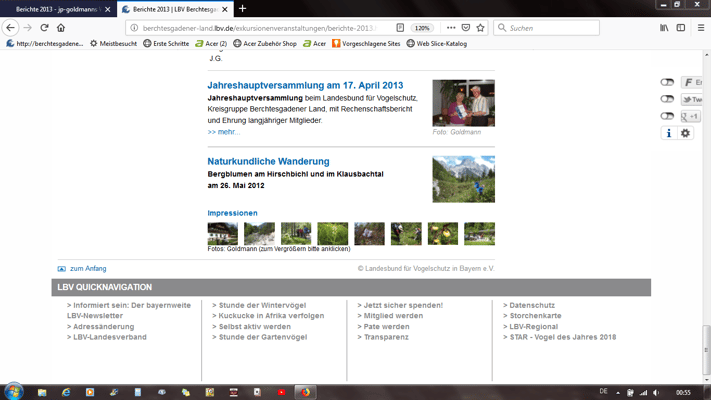Screen dimensions: 711x400
Task: Open the social sharing settings gear
Action: 685,133
